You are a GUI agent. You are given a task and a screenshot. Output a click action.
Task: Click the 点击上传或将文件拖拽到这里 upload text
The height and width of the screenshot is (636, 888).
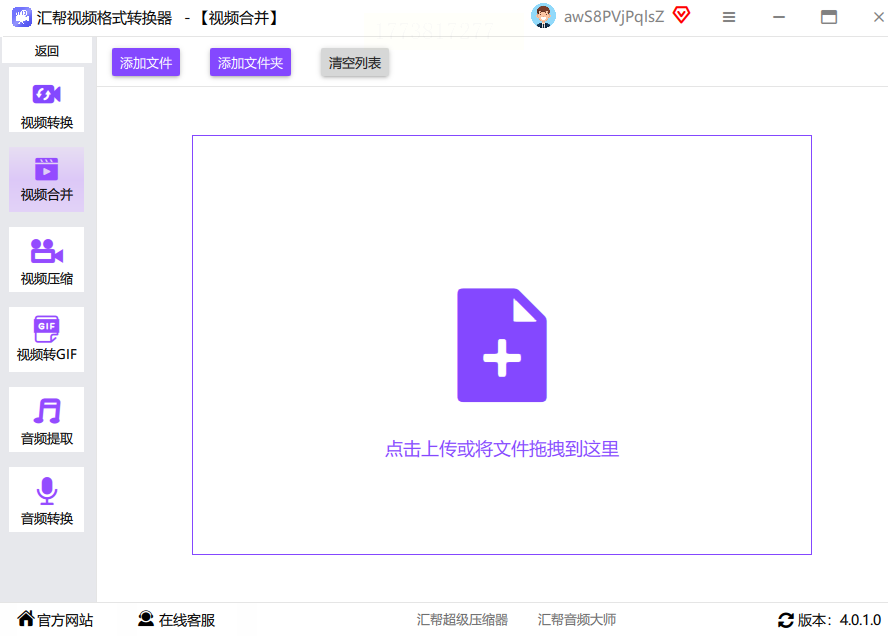click(502, 449)
